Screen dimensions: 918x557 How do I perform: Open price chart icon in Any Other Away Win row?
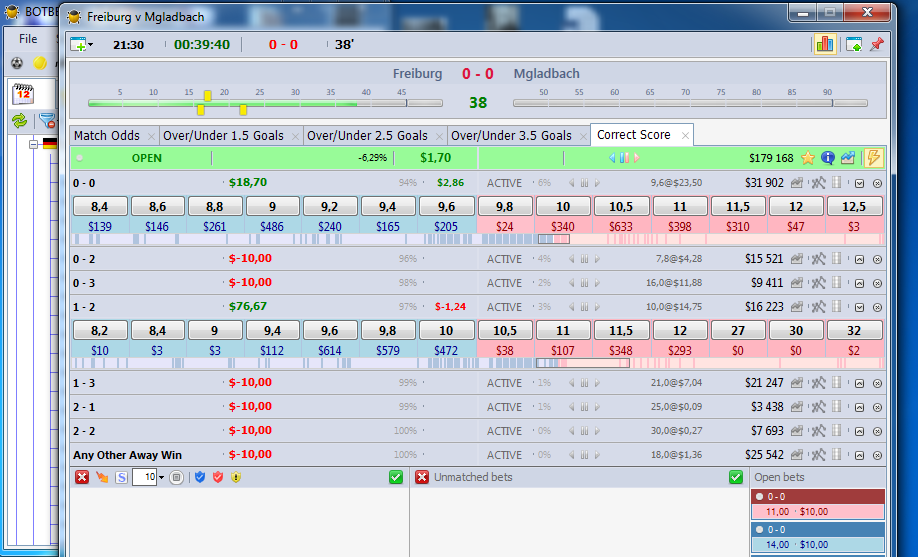click(797, 455)
